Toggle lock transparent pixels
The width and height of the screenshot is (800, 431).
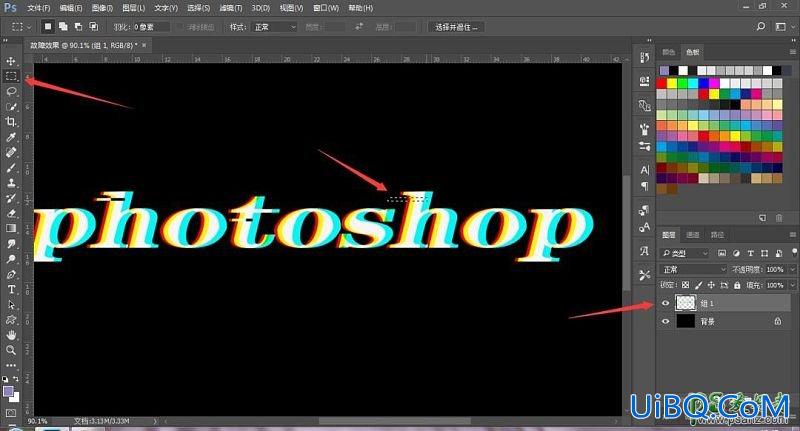point(685,285)
